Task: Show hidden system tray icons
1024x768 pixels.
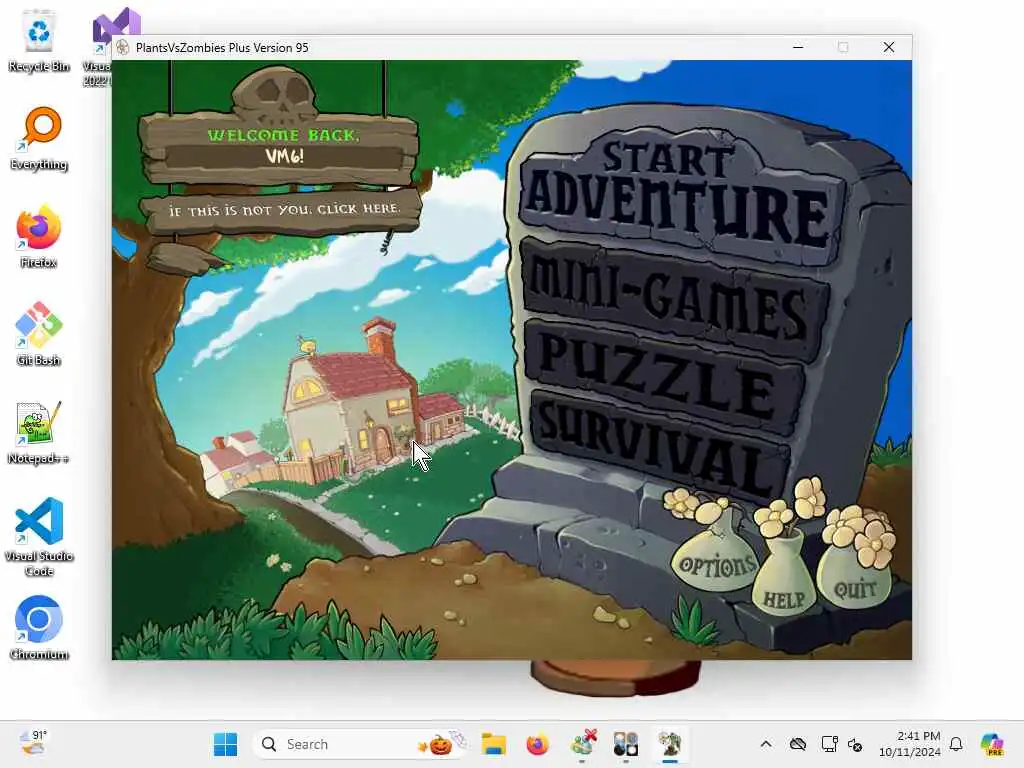Action: 766,744
